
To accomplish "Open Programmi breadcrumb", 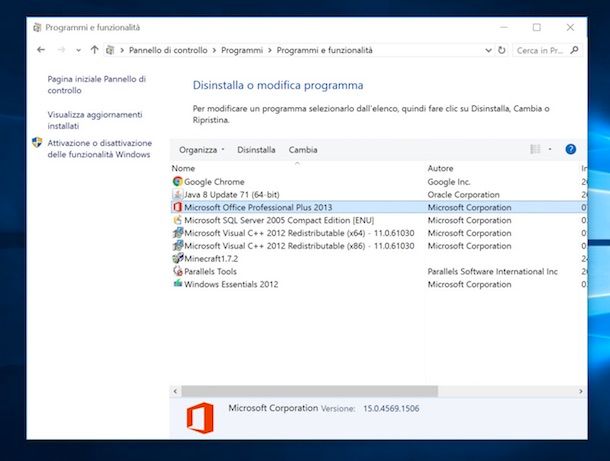I will (242, 50).
